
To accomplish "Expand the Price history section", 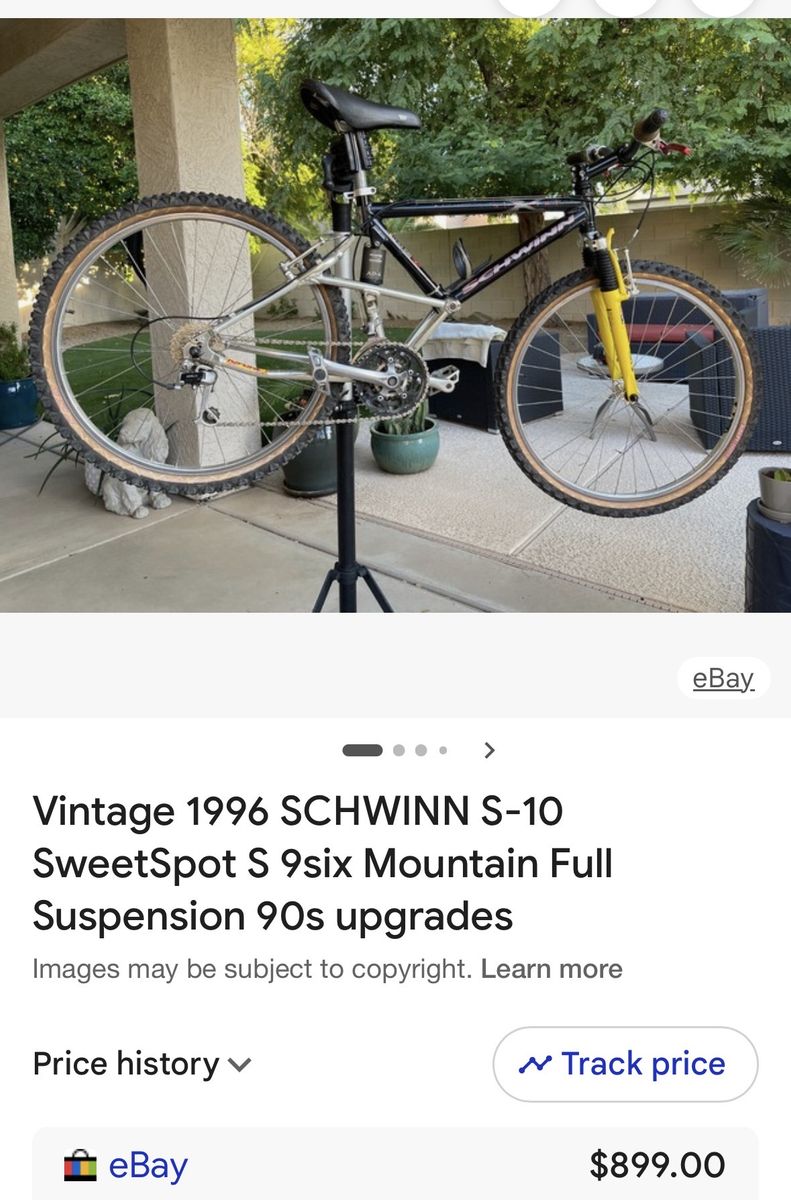I will point(142,1064).
